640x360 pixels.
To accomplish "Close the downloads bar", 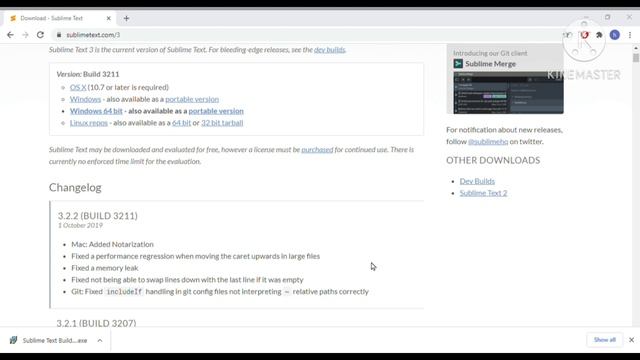I will click(631, 340).
